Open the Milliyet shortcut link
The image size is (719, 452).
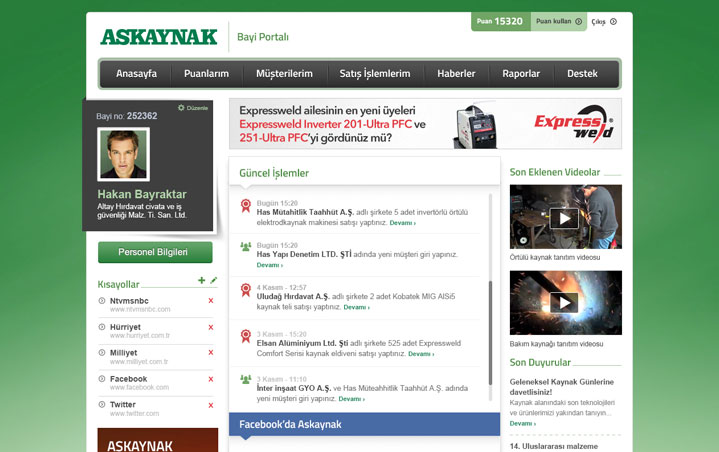tap(123, 353)
